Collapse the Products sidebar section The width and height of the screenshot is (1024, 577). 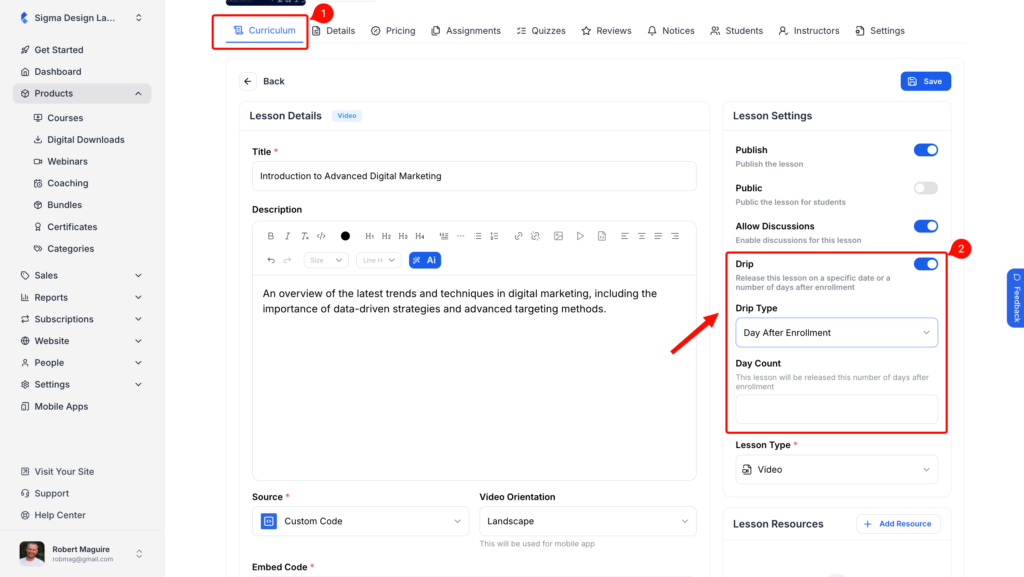(x=82, y=93)
